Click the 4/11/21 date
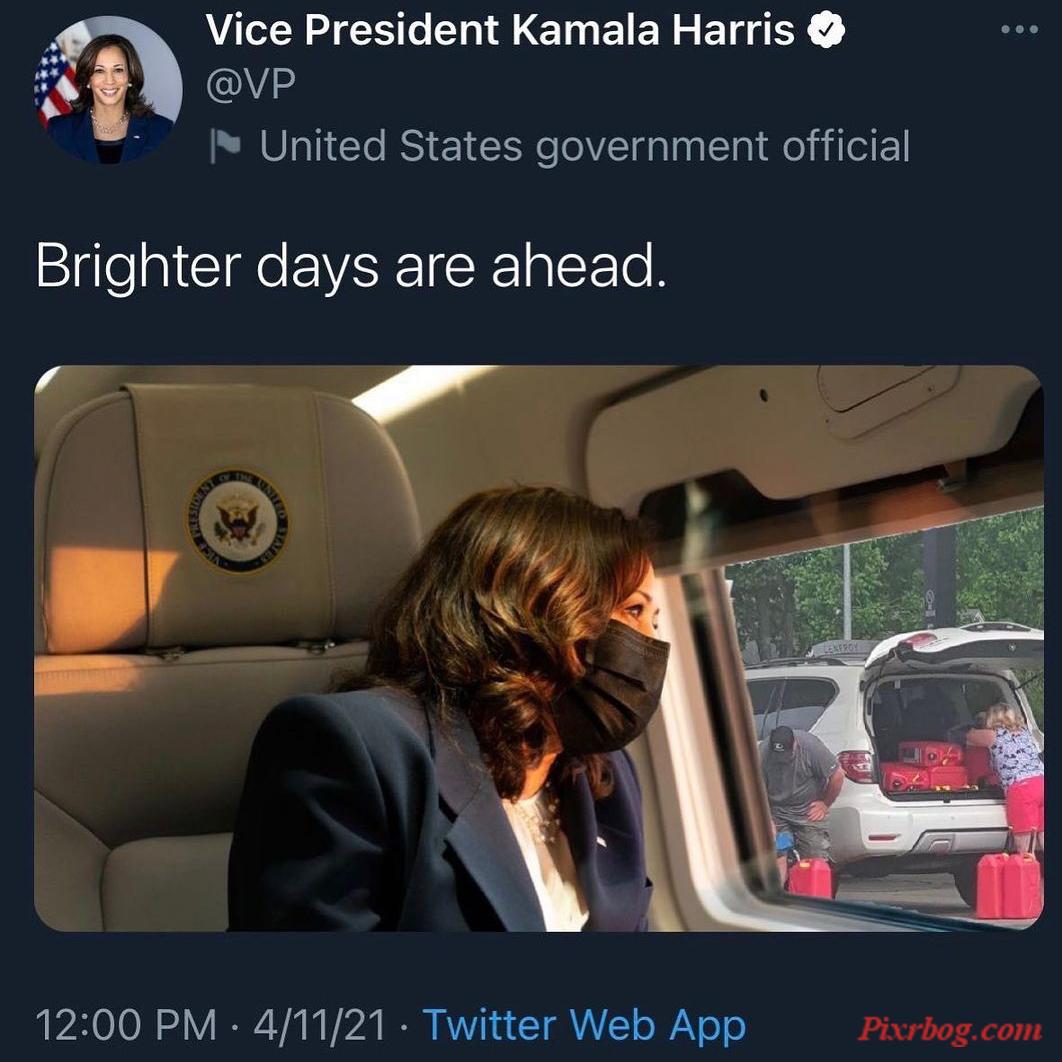 pos(320,1025)
